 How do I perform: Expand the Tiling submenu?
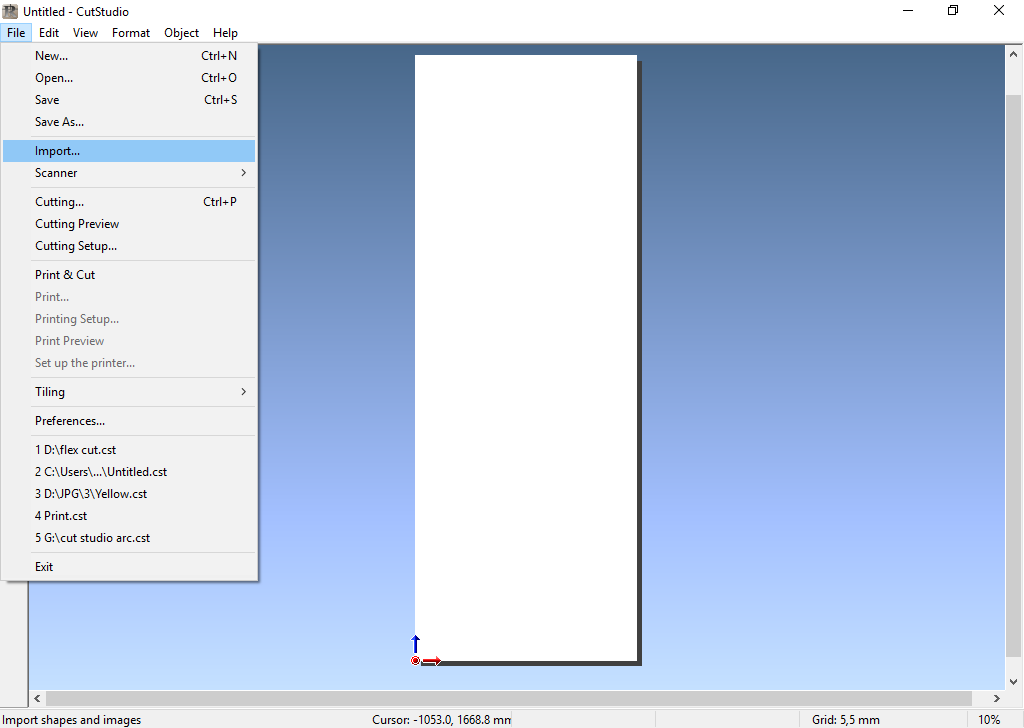129,392
